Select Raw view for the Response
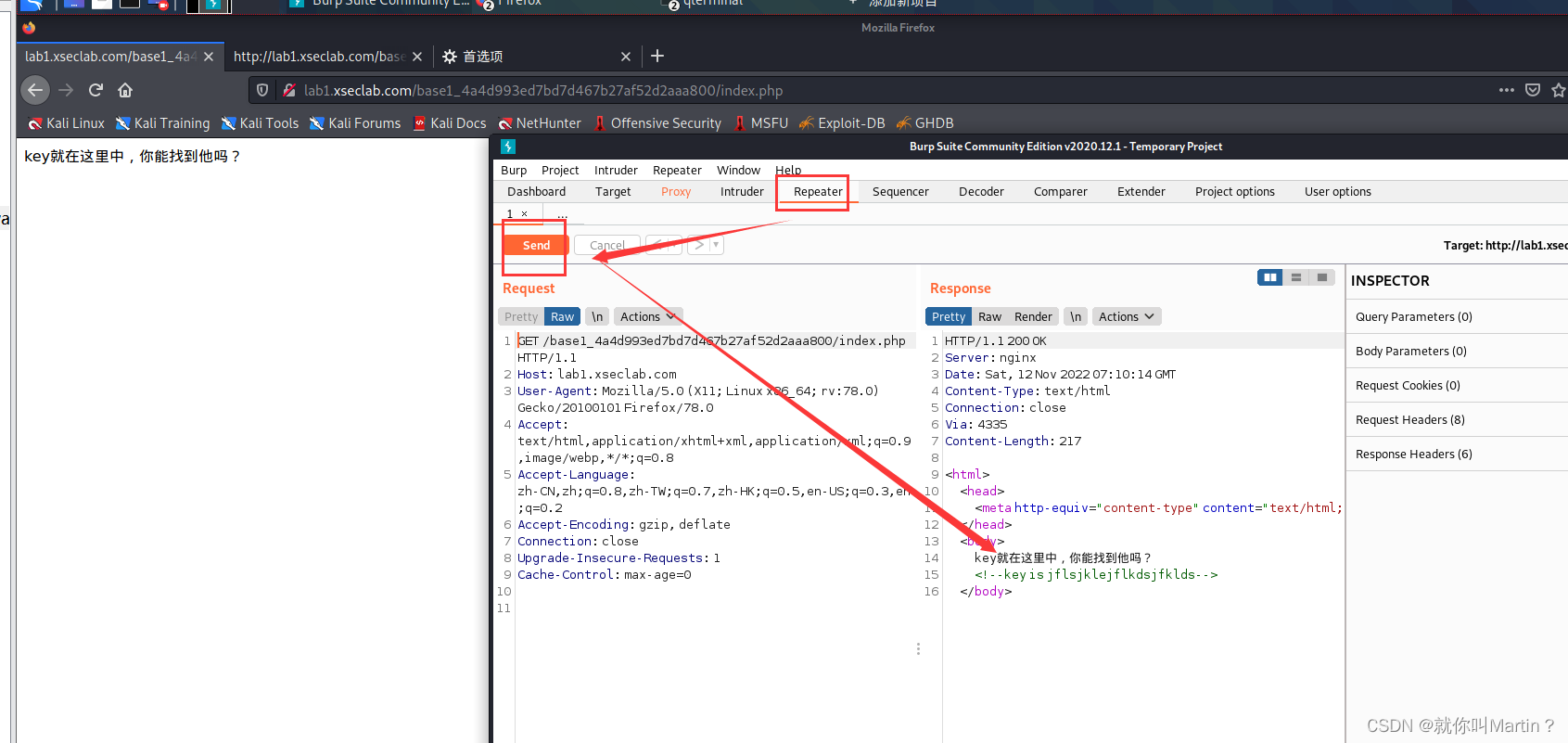Viewport: 1568px width, 743px height. (989, 316)
